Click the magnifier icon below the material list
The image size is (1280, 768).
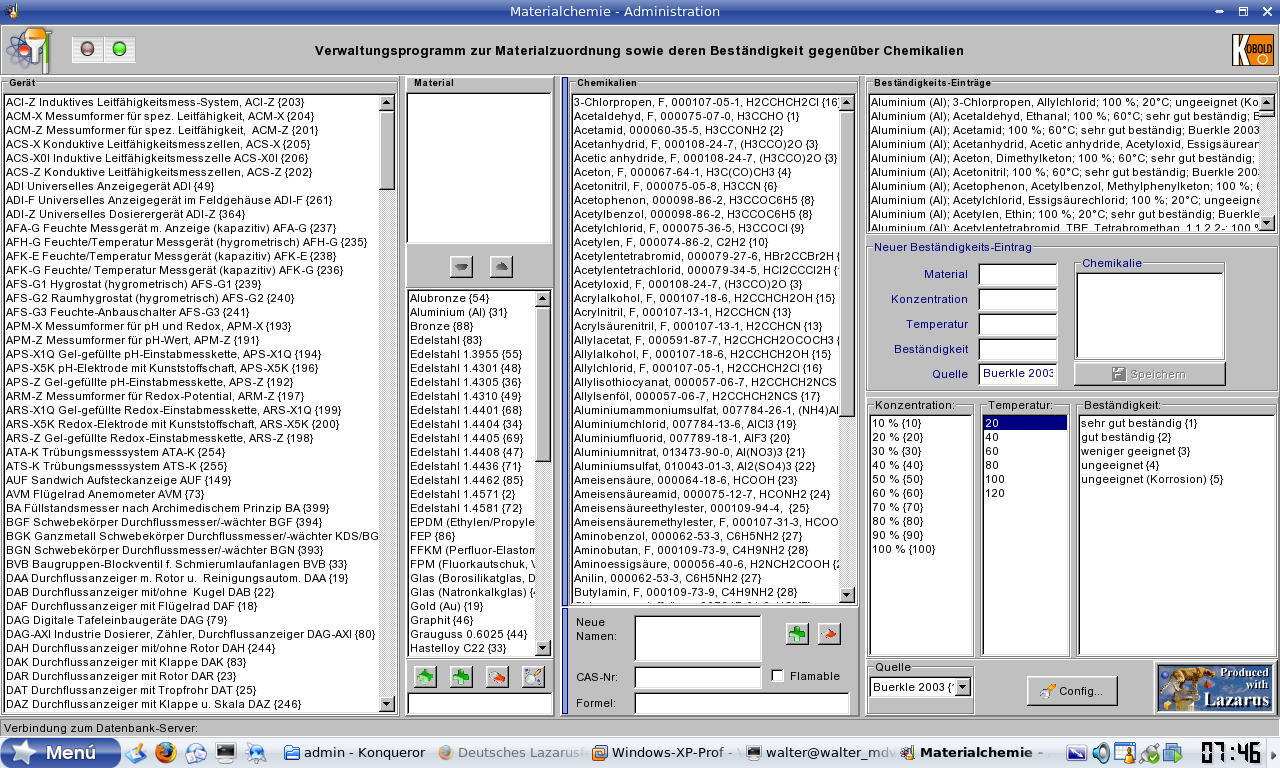pos(533,677)
